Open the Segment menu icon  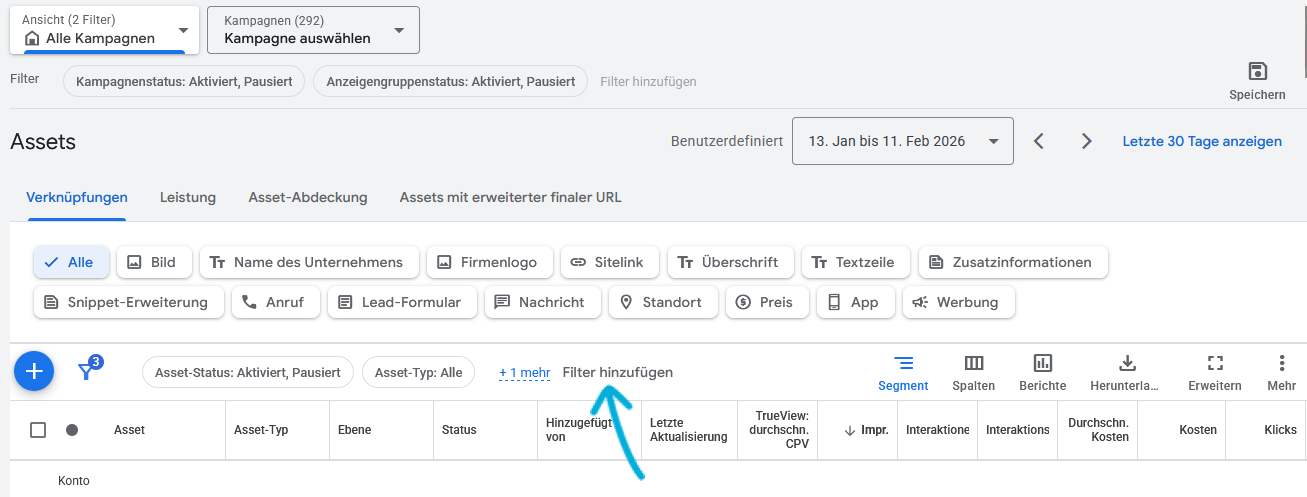tap(903, 364)
